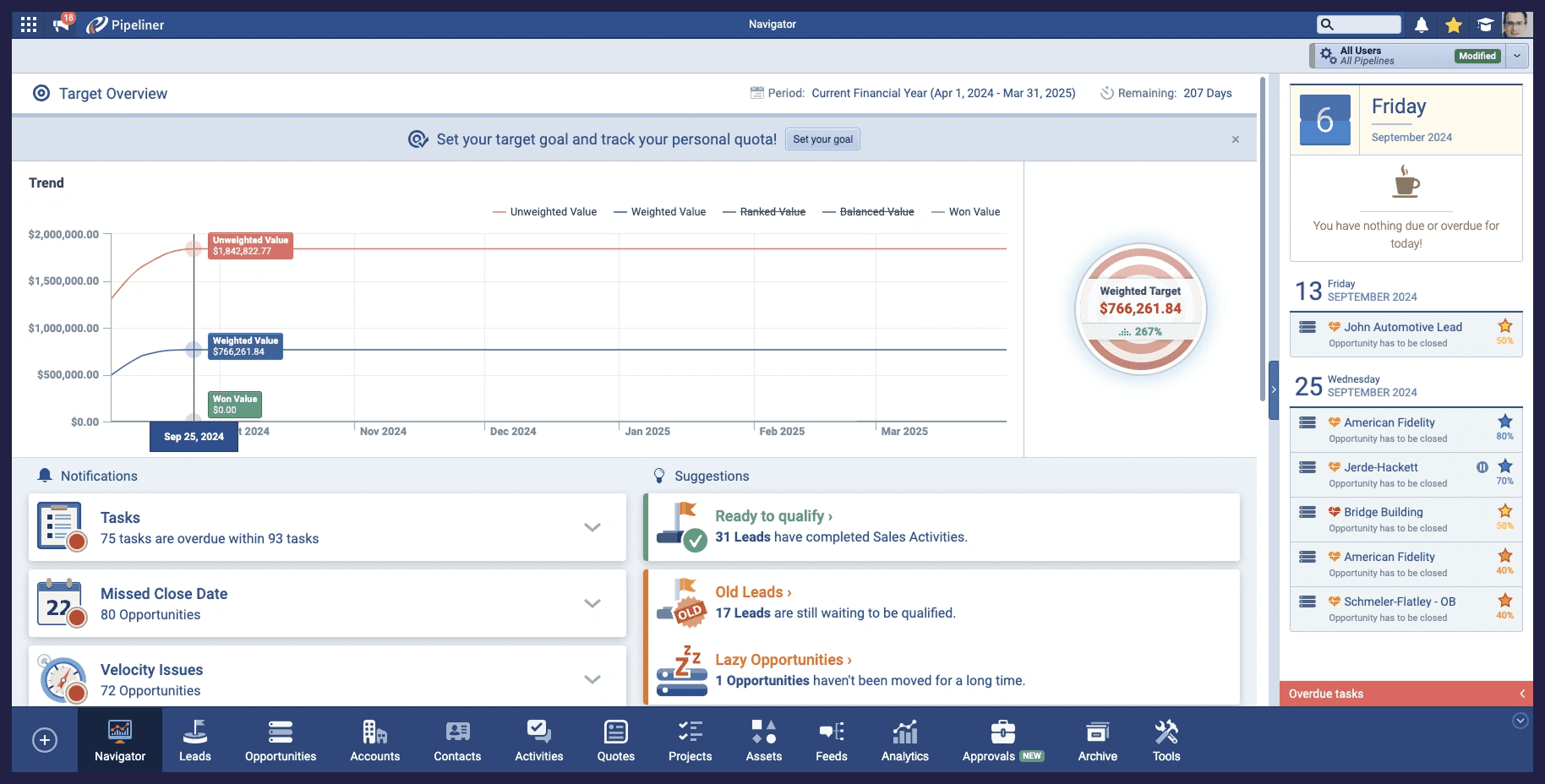Click the paused indicator on Jerde-Hackett
The width and height of the screenshot is (1545, 784).
click(1482, 467)
